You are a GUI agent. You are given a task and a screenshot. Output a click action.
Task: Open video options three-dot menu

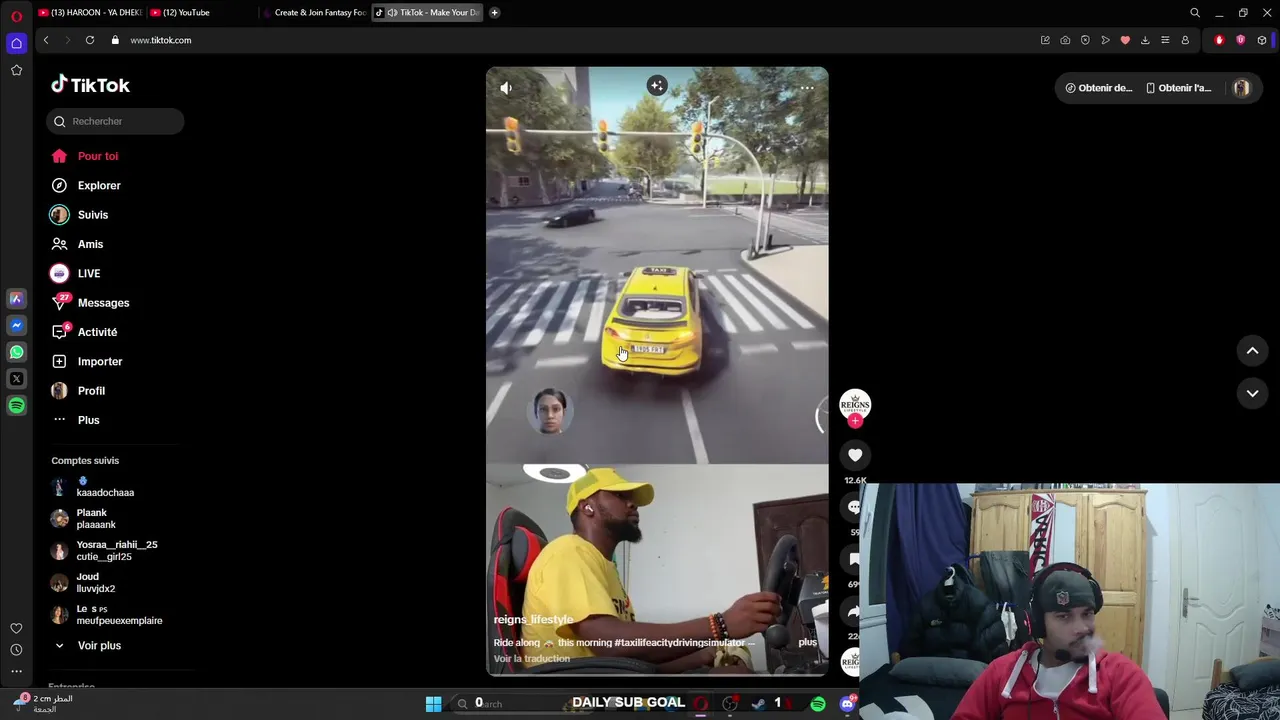point(807,88)
